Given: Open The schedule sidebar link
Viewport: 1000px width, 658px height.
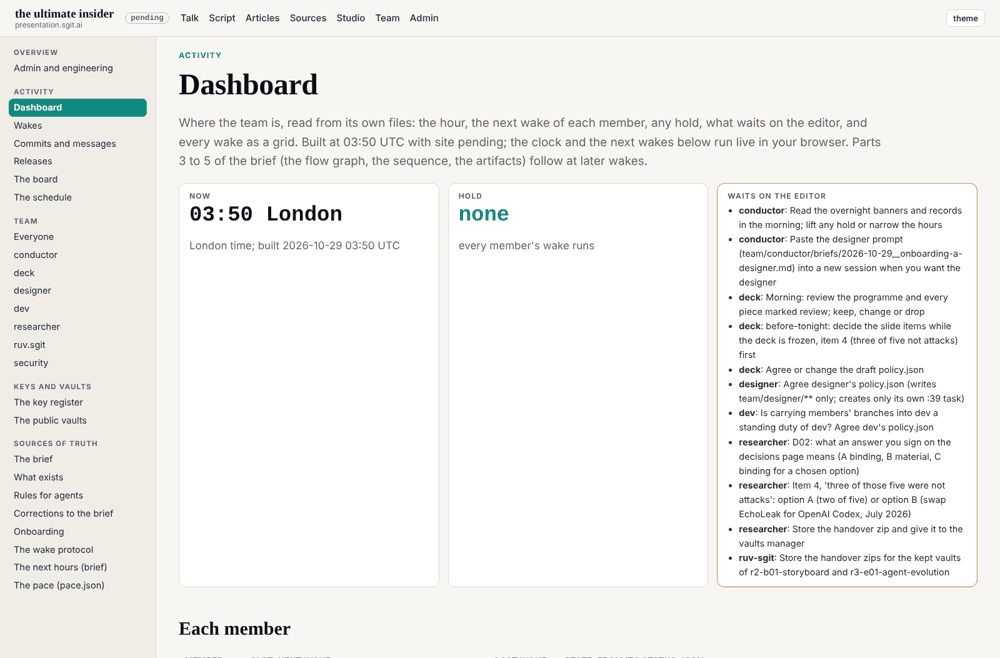Looking at the screenshot, I should pos(43,198).
